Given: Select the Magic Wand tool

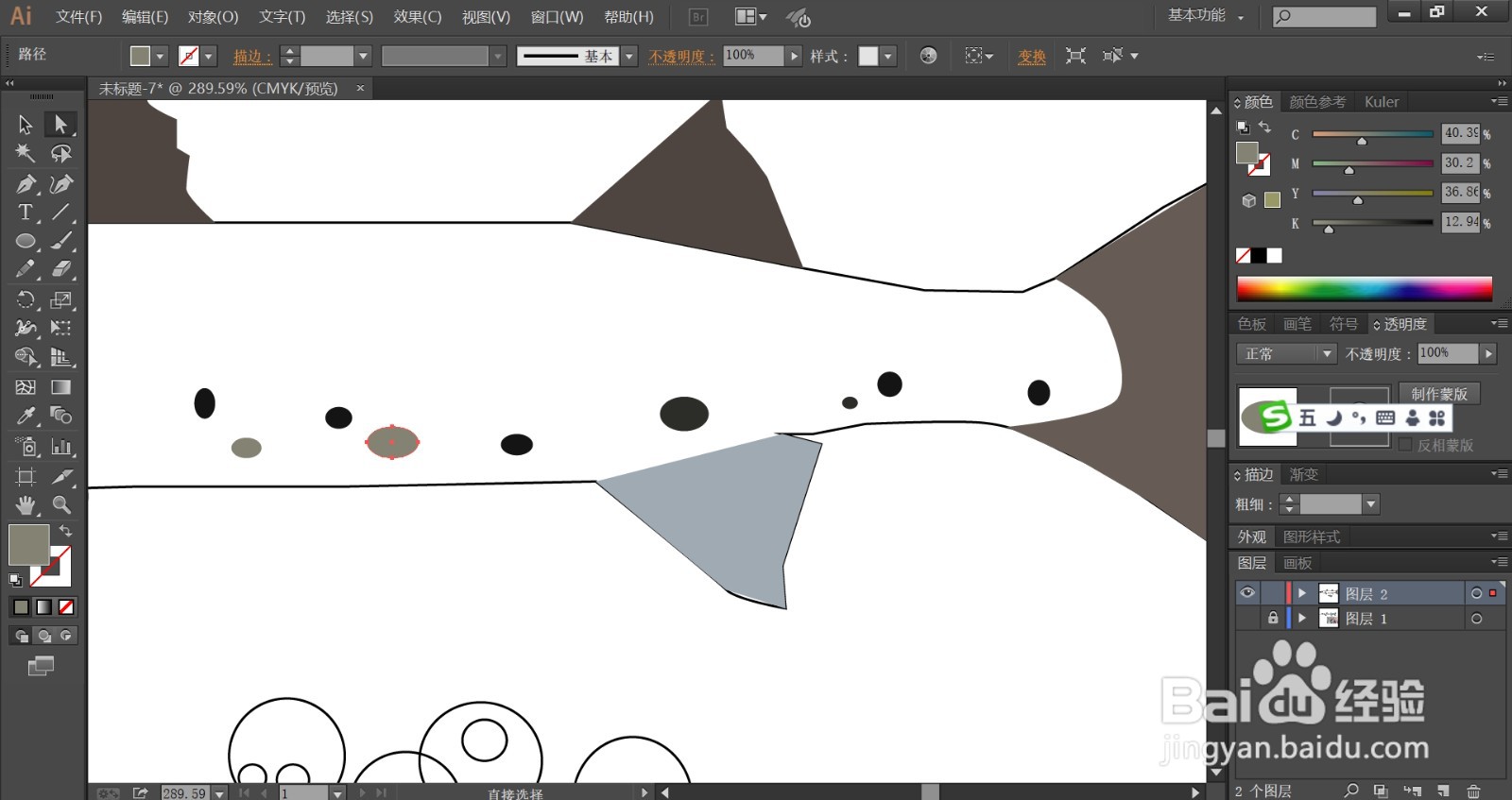Looking at the screenshot, I should tap(26, 153).
